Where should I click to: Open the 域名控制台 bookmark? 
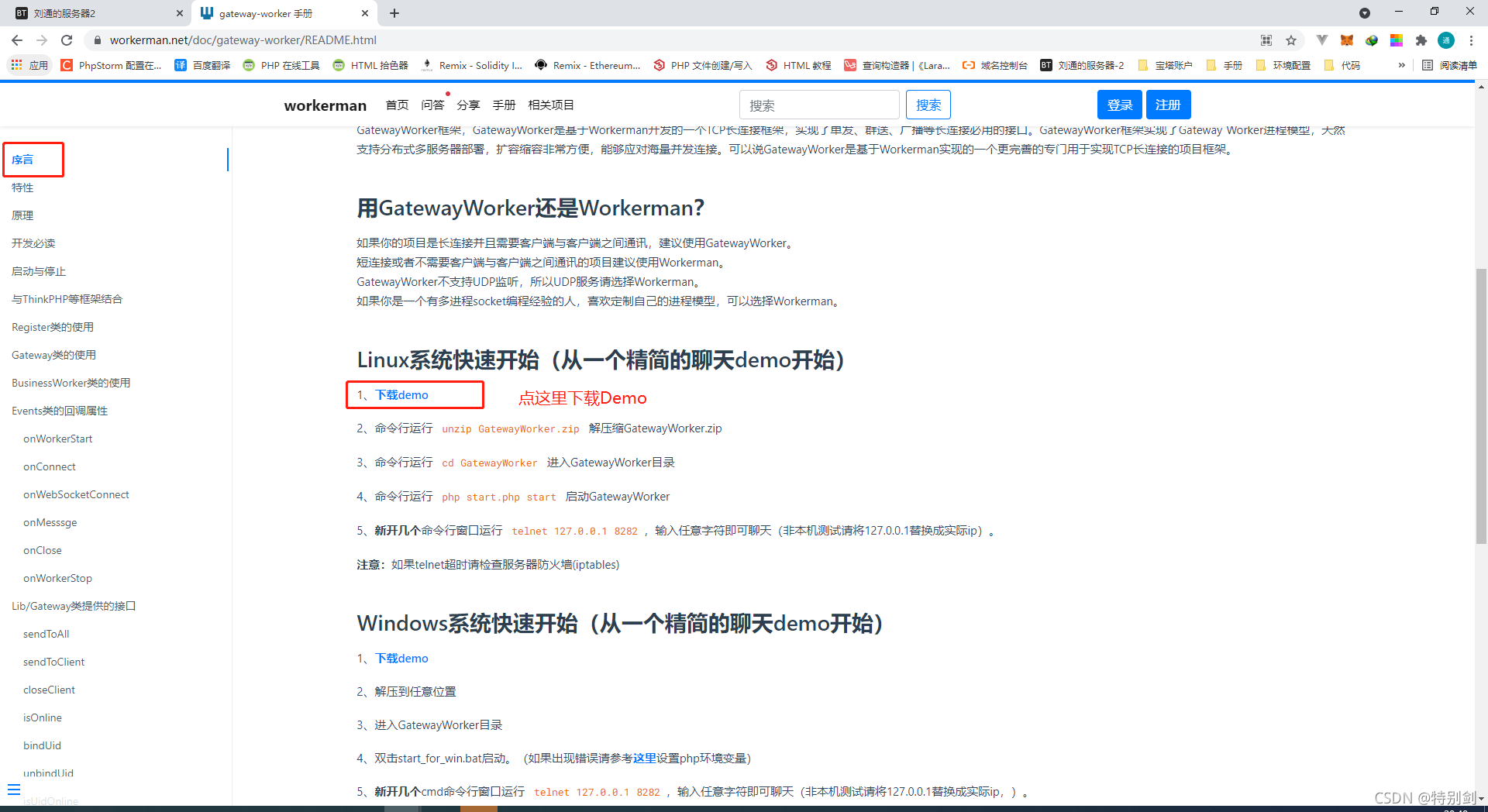pos(995,65)
